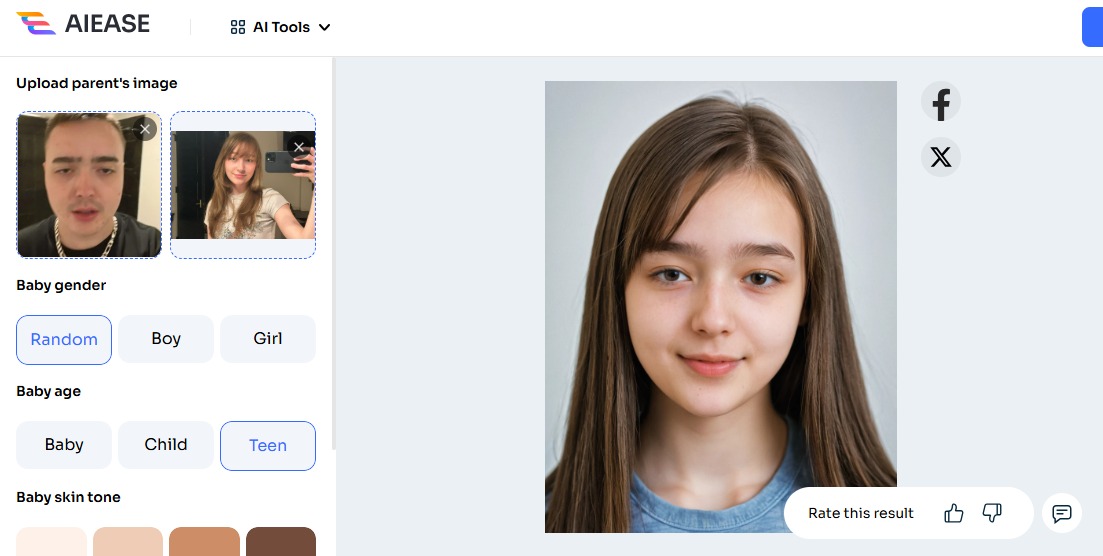Give the result a thumbs up

pos(954,513)
